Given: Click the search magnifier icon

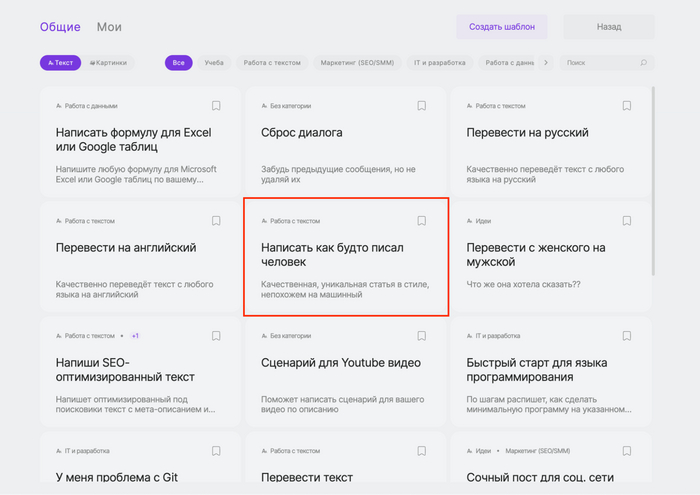Looking at the screenshot, I should [x=643, y=63].
